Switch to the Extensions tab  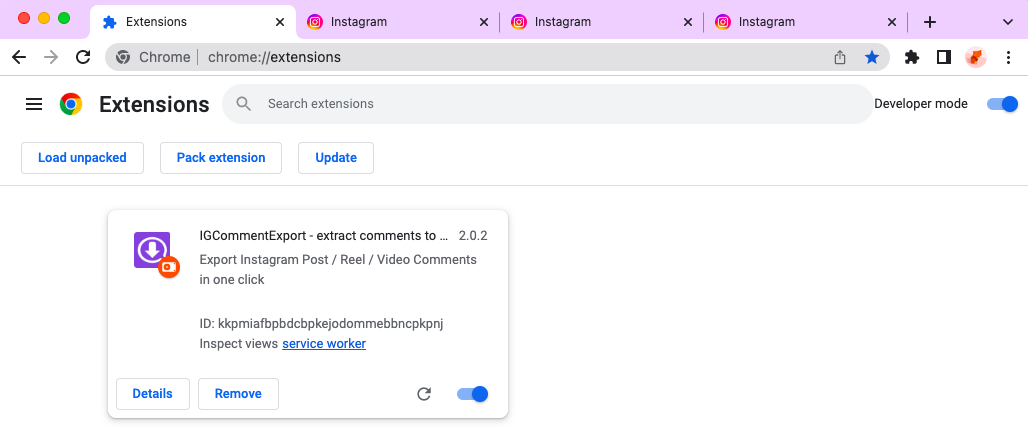click(193, 22)
